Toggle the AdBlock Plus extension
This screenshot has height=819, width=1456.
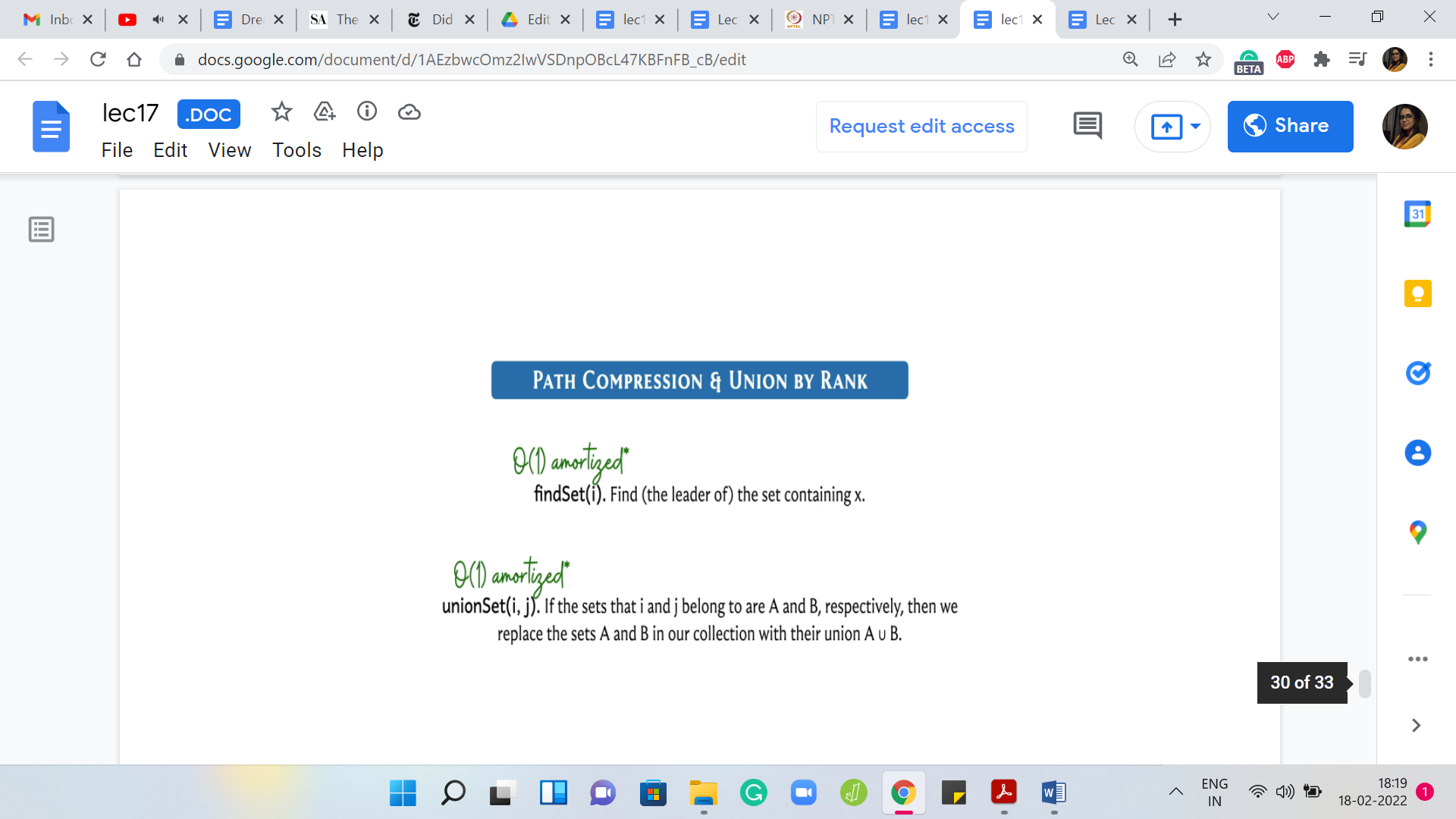point(1285,59)
